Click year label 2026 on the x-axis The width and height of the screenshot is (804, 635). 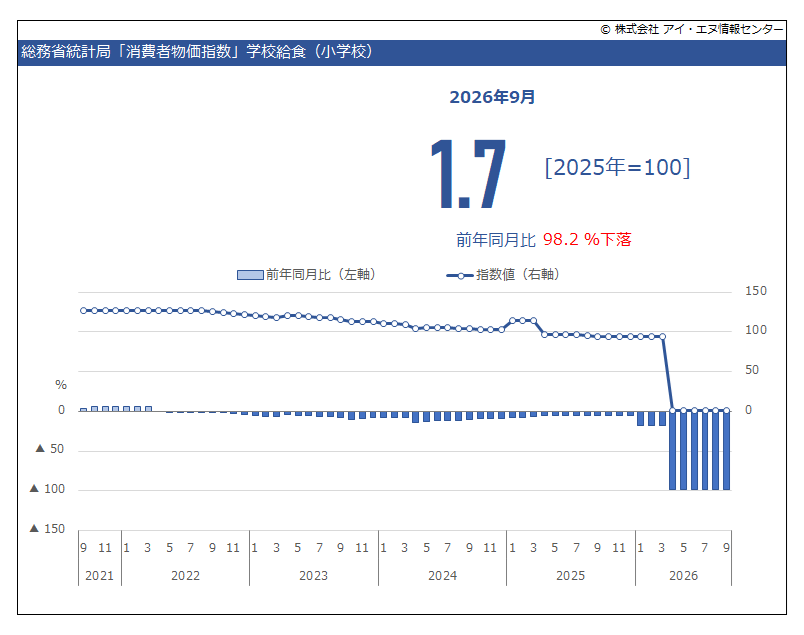684,576
